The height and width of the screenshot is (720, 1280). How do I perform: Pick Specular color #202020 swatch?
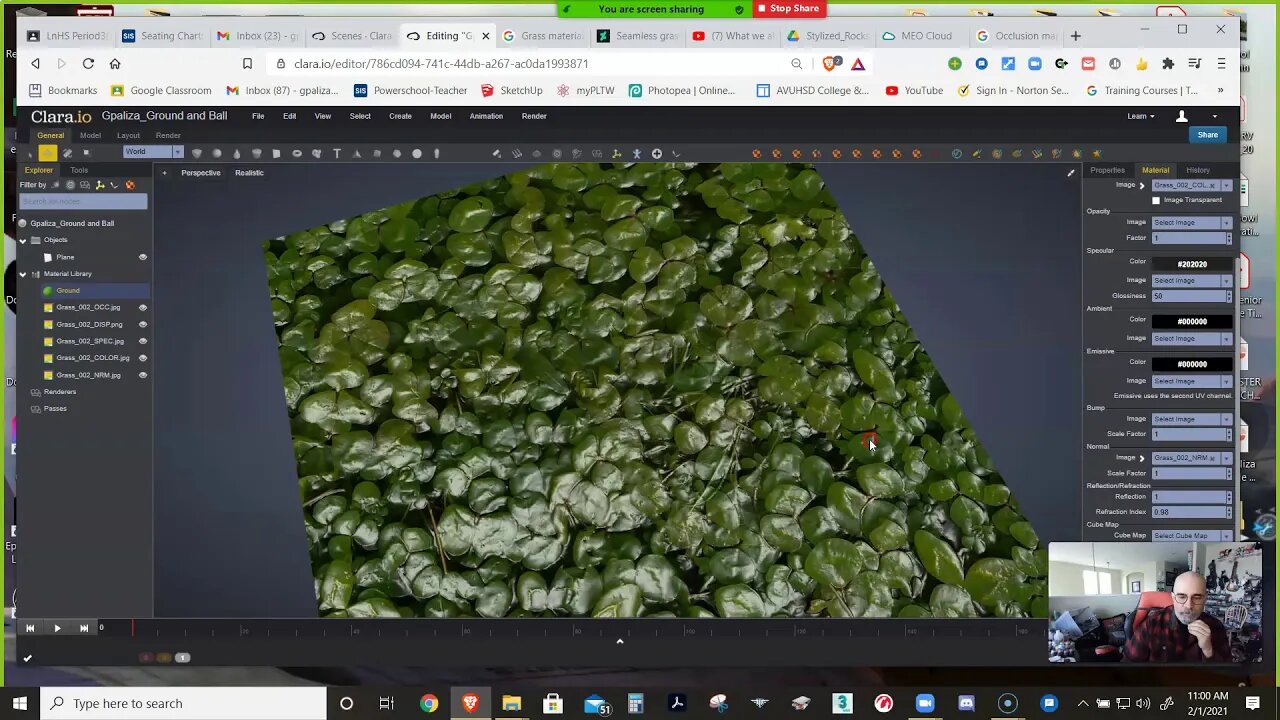click(x=1192, y=264)
